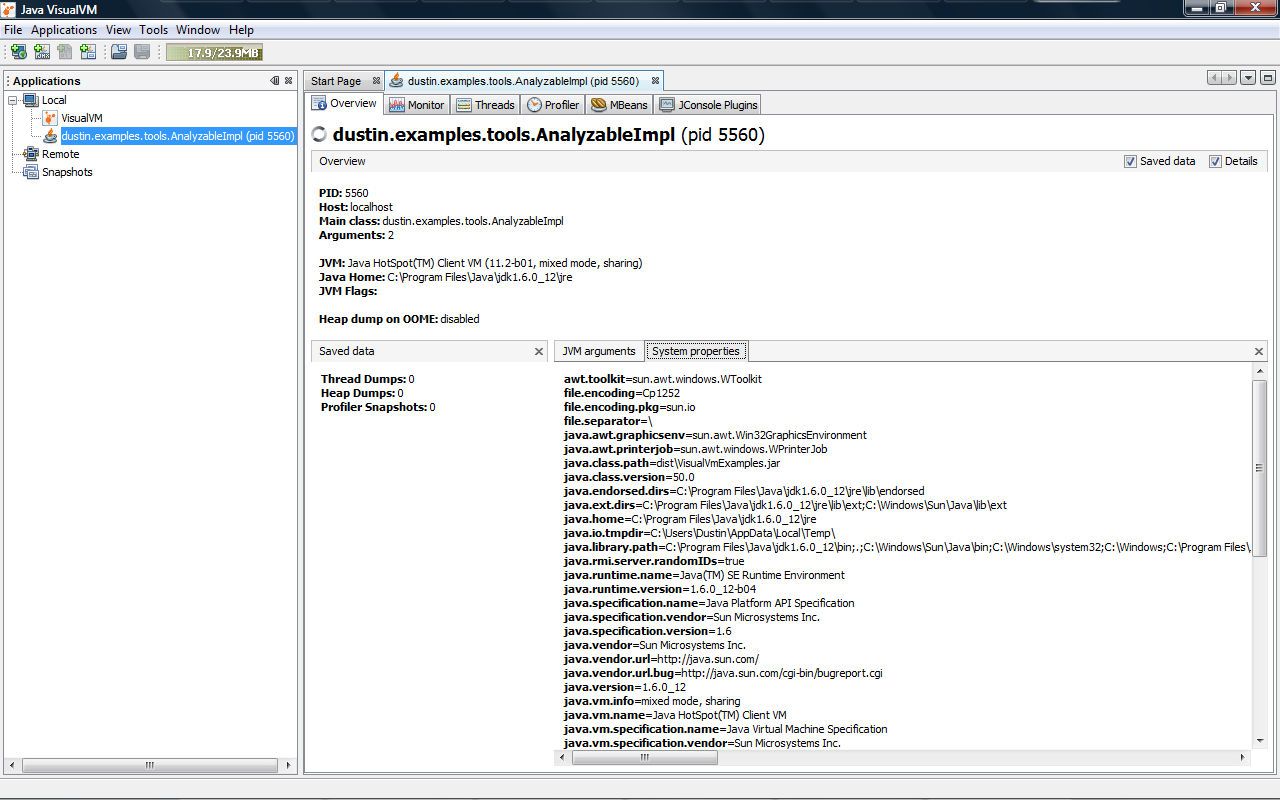The height and width of the screenshot is (800, 1280).
Task: Click the JConsole Plugins tab's monitor icon
Action: (x=667, y=105)
